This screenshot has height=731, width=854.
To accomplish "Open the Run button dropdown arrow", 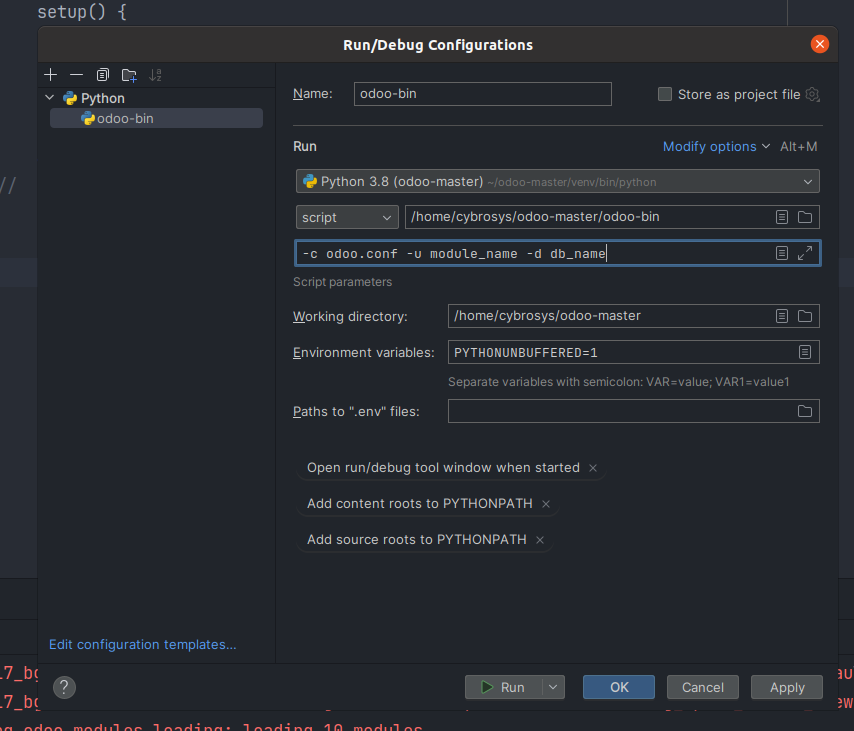I will coord(553,687).
